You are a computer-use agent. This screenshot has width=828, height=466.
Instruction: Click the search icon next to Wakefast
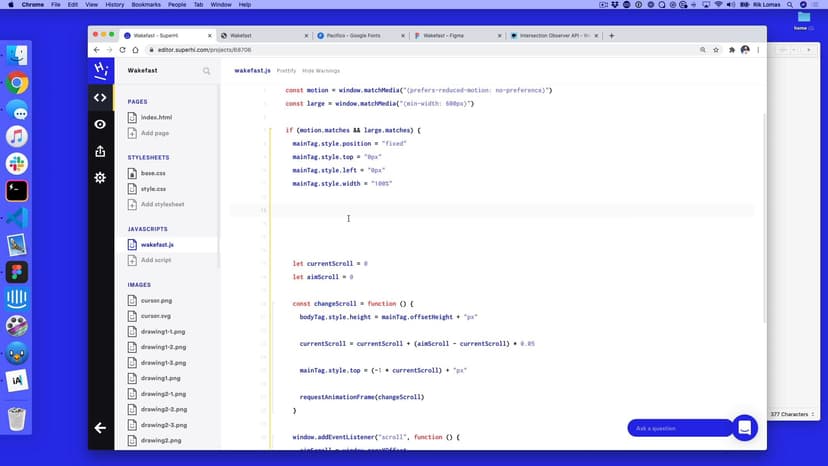(x=207, y=71)
